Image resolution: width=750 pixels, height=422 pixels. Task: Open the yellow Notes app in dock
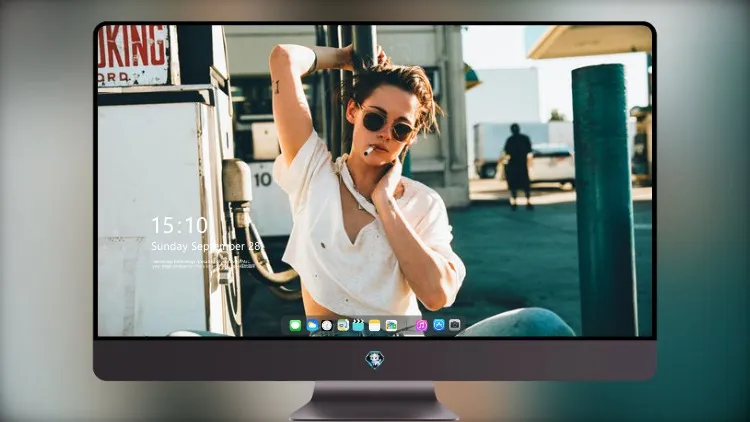pyautogui.click(x=375, y=326)
